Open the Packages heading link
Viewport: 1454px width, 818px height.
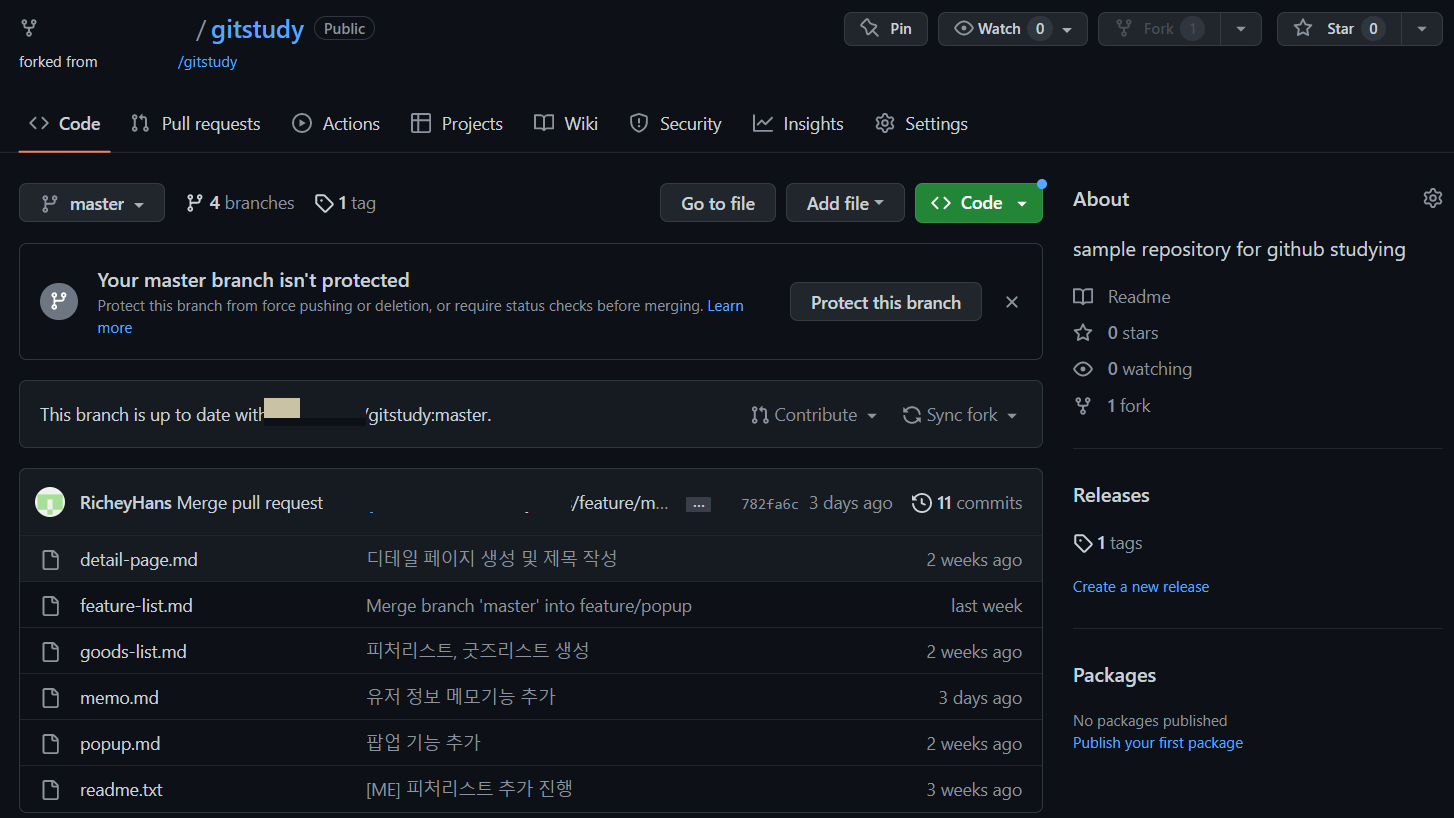(x=1114, y=675)
